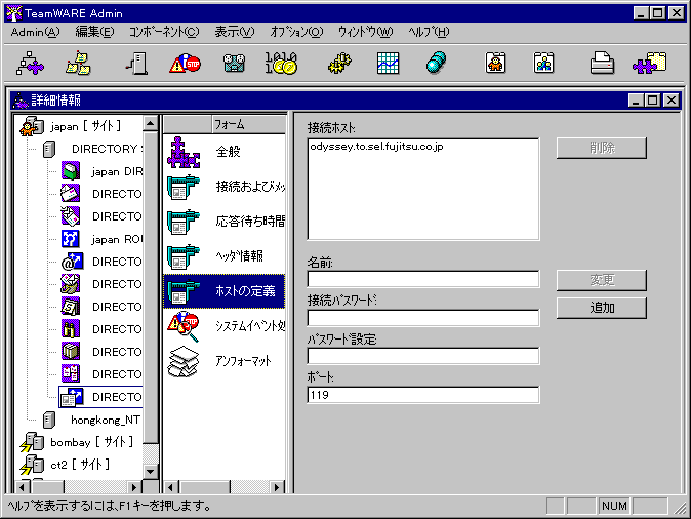Image resolution: width=691 pixels, height=519 pixels.
Task: Select the システムイベント form icon
Action: (183, 326)
